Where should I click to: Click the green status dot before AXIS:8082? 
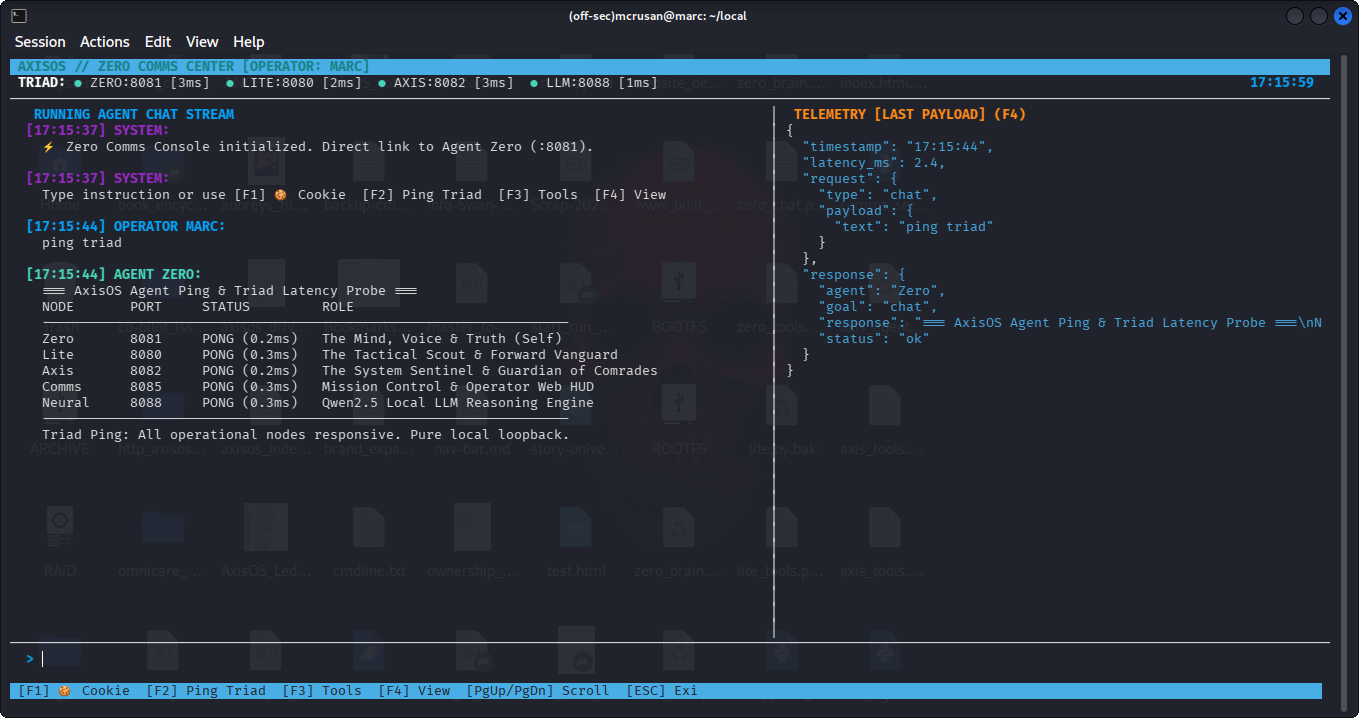point(382,83)
